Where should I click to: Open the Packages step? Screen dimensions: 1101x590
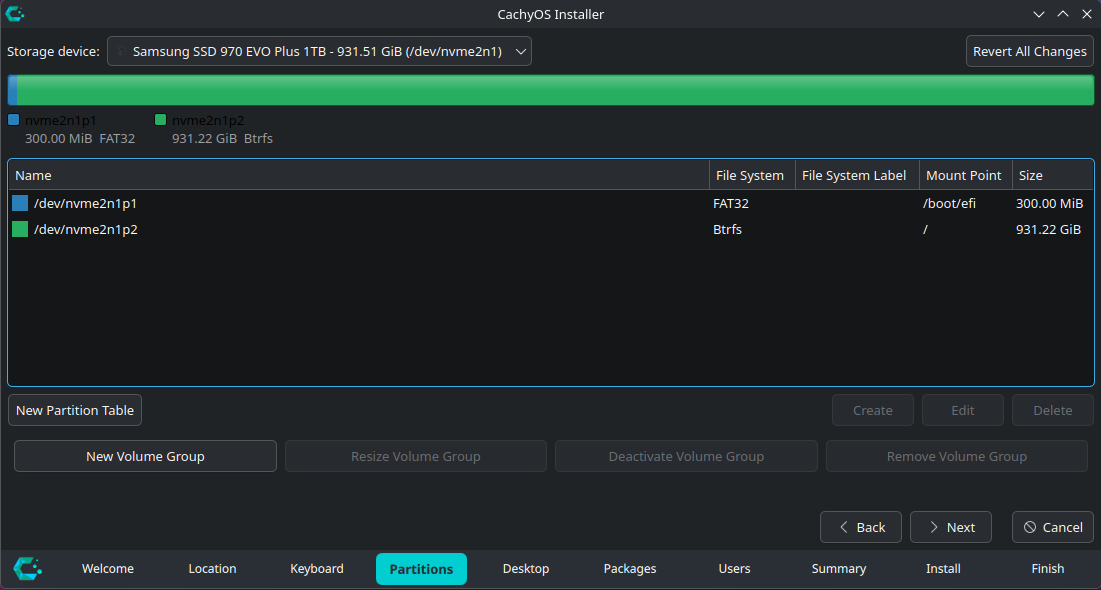point(630,569)
